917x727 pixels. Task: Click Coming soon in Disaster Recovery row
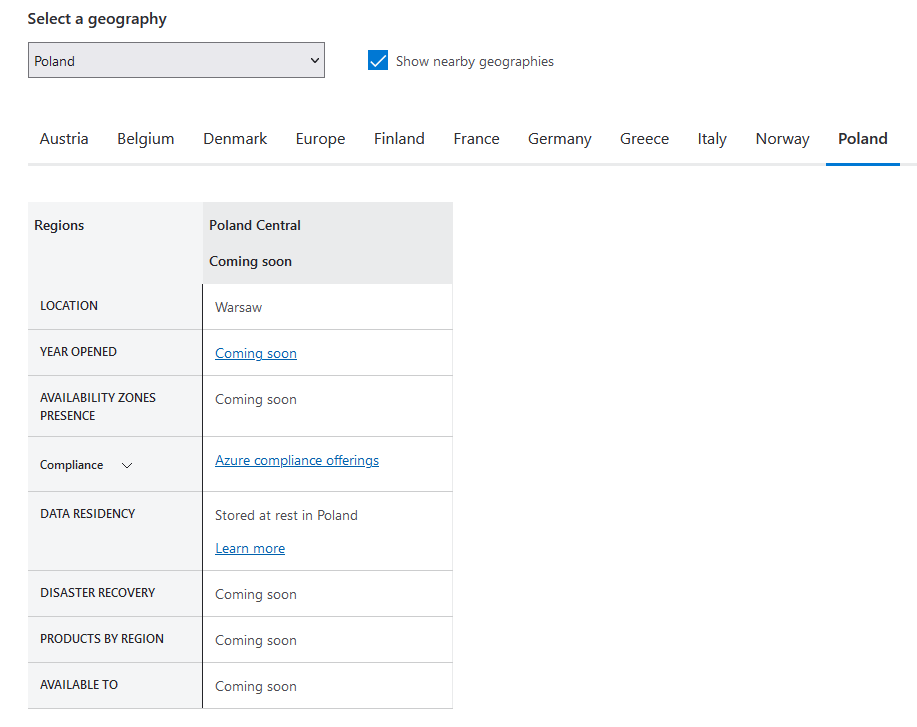click(x=256, y=594)
